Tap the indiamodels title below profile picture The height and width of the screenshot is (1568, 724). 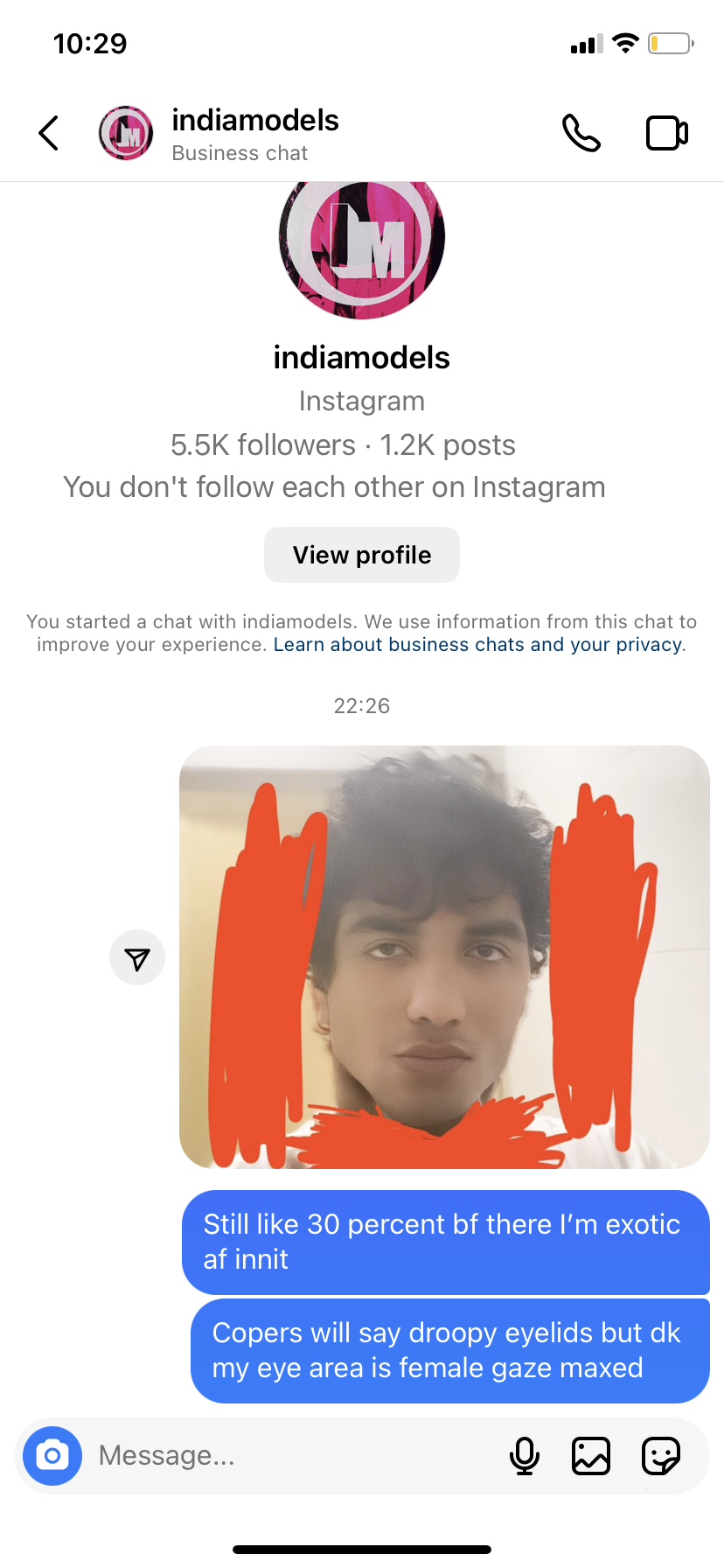click(362, 357)
